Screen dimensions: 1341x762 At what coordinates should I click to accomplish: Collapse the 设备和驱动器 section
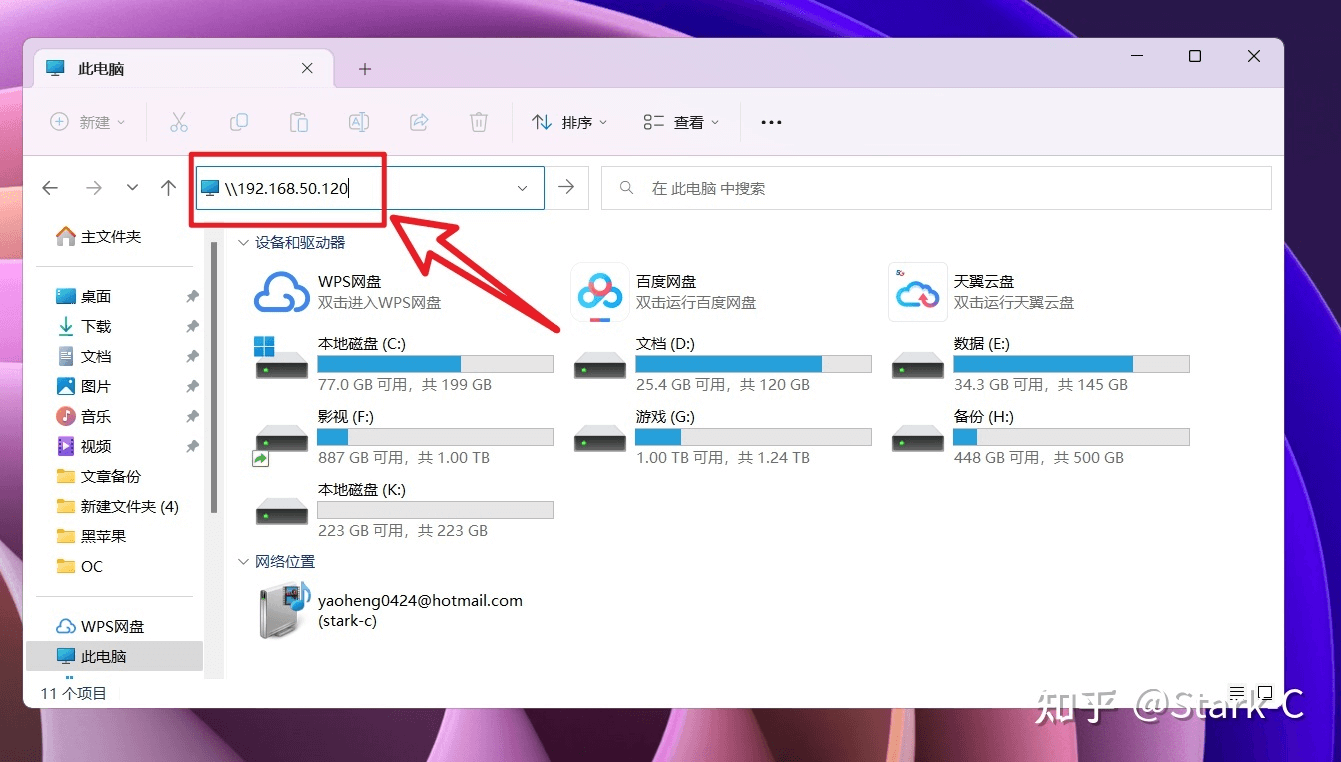point(243,241)
